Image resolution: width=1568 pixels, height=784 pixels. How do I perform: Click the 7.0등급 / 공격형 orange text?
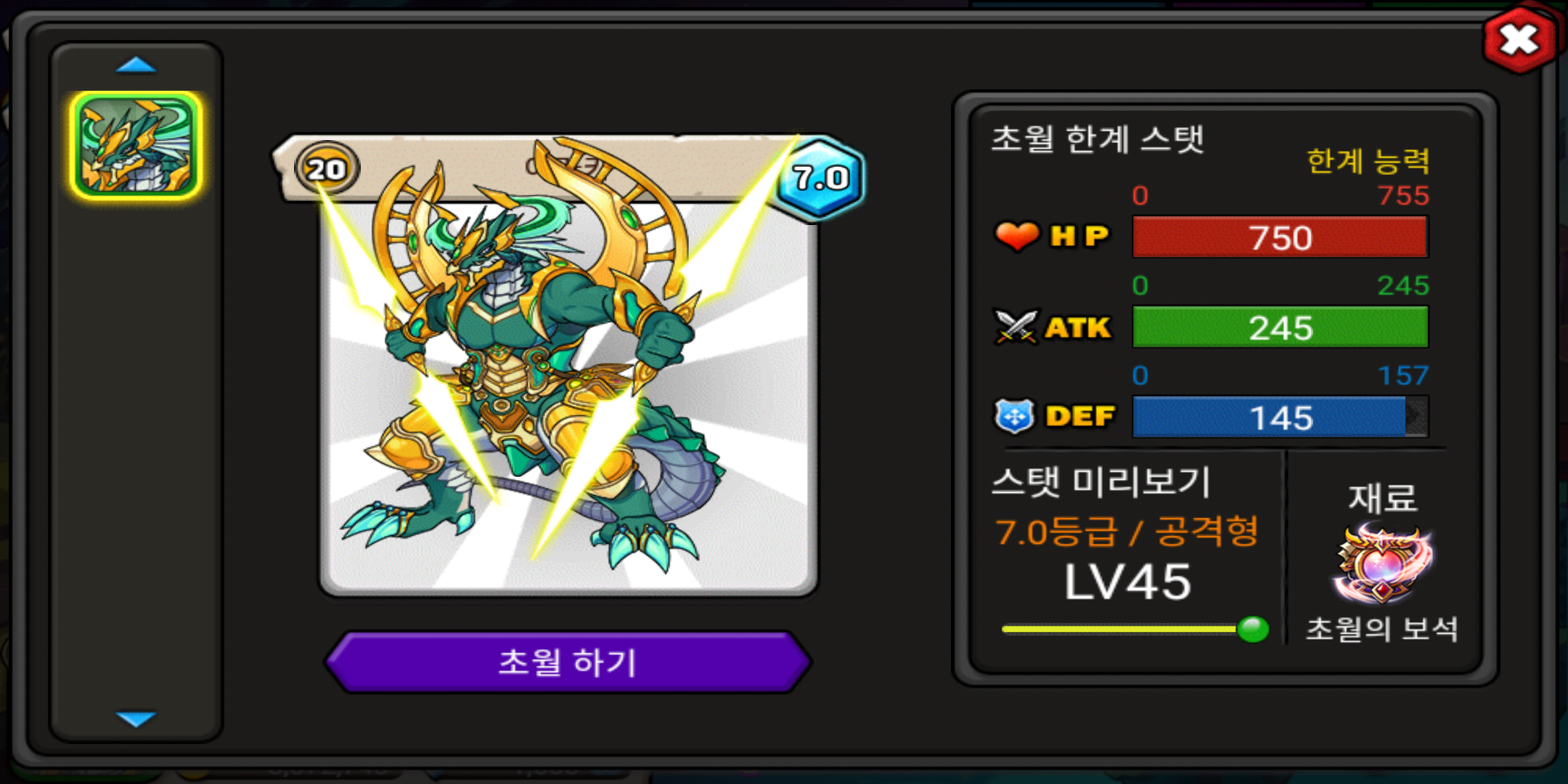(x=1126, y=531)
